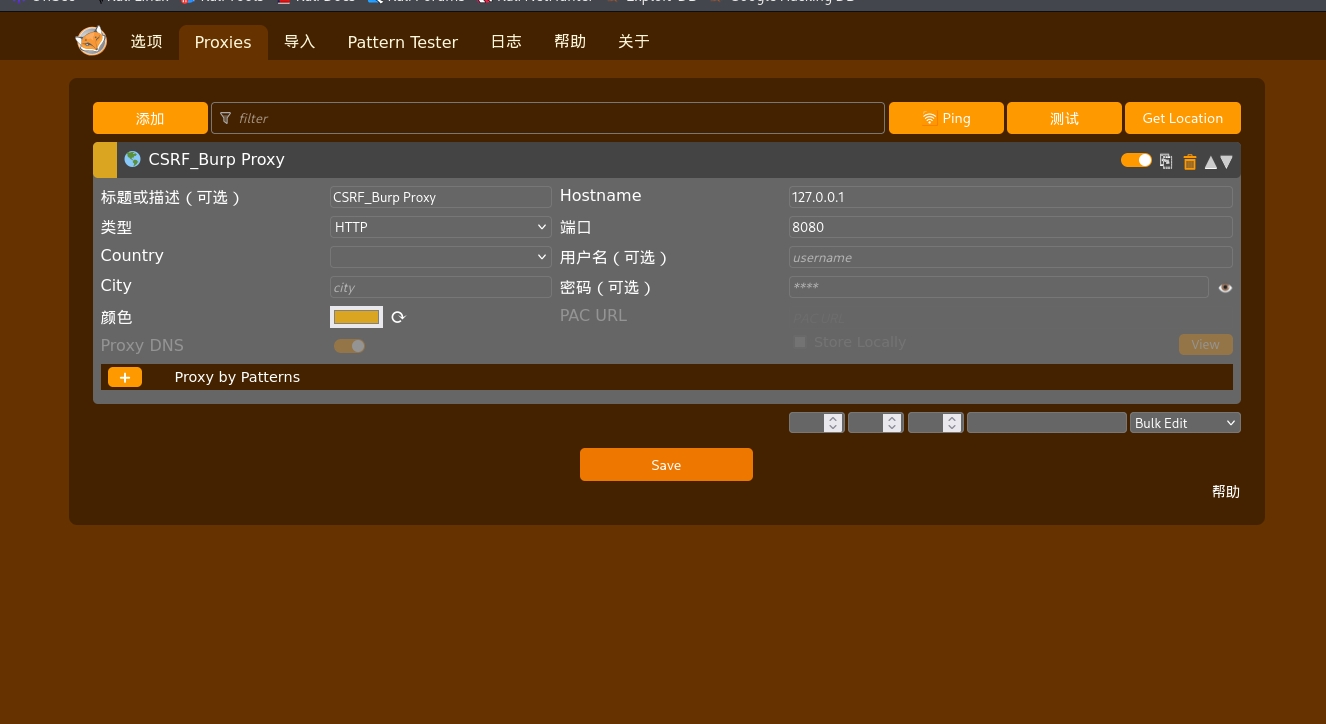Click the globe icon beside CSRF_Burp Proxy
This screenshot has height=724, width=1326.
click(132, 159)
